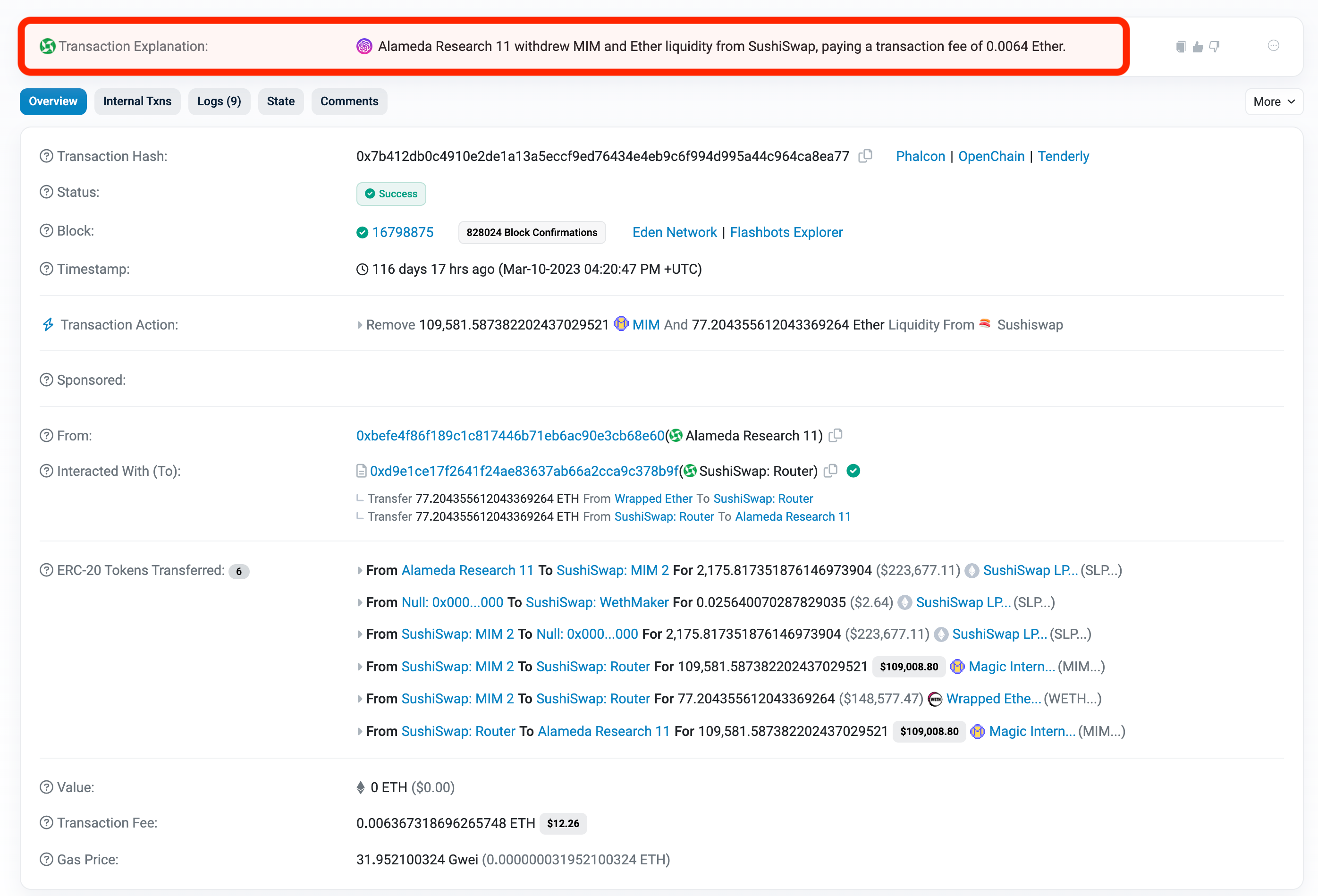Screen dimensions: 1318x896
Task: Copy the SushiSwap Router To address
Action: point(830,471)
